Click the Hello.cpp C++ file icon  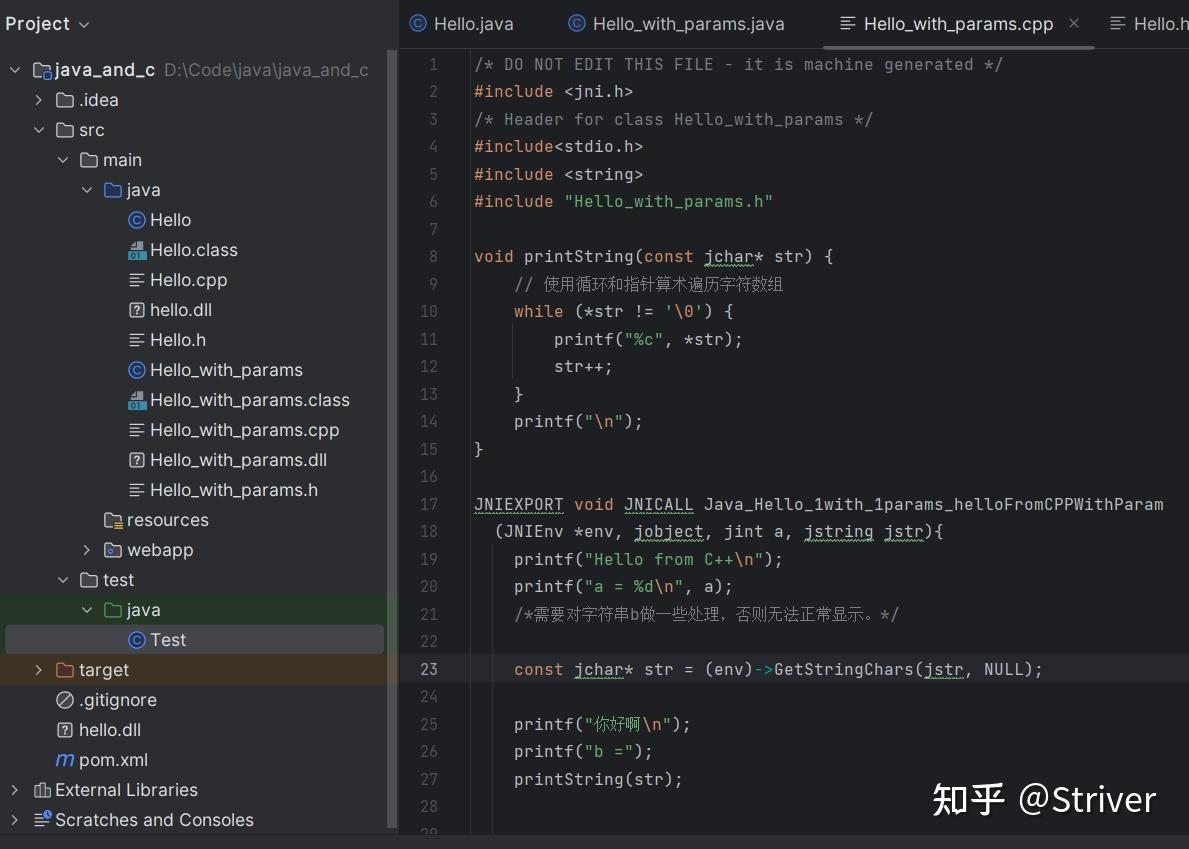pos(137,280)
